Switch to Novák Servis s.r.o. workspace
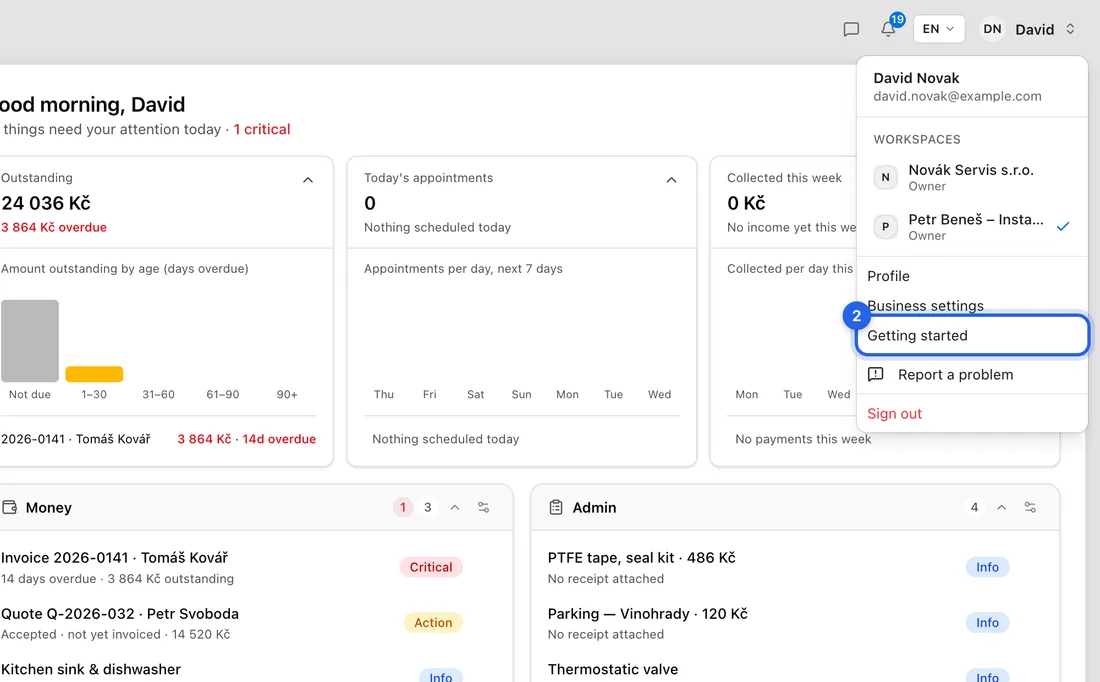 coord(972,177)
